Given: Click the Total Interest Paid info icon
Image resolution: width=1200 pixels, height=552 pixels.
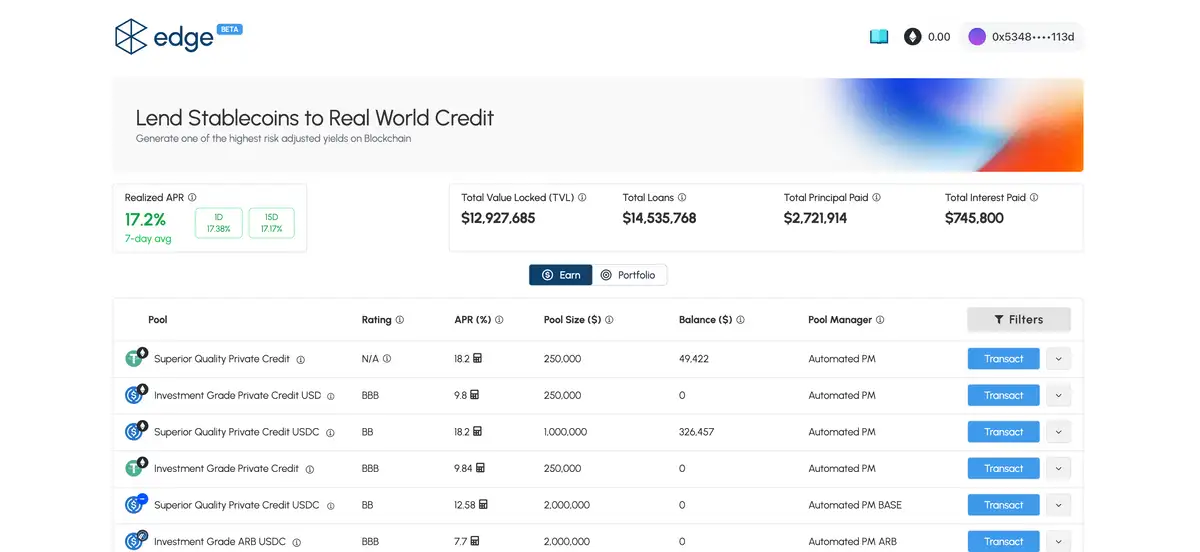Looking at the screenshot, I should (x=1034, y=198).
